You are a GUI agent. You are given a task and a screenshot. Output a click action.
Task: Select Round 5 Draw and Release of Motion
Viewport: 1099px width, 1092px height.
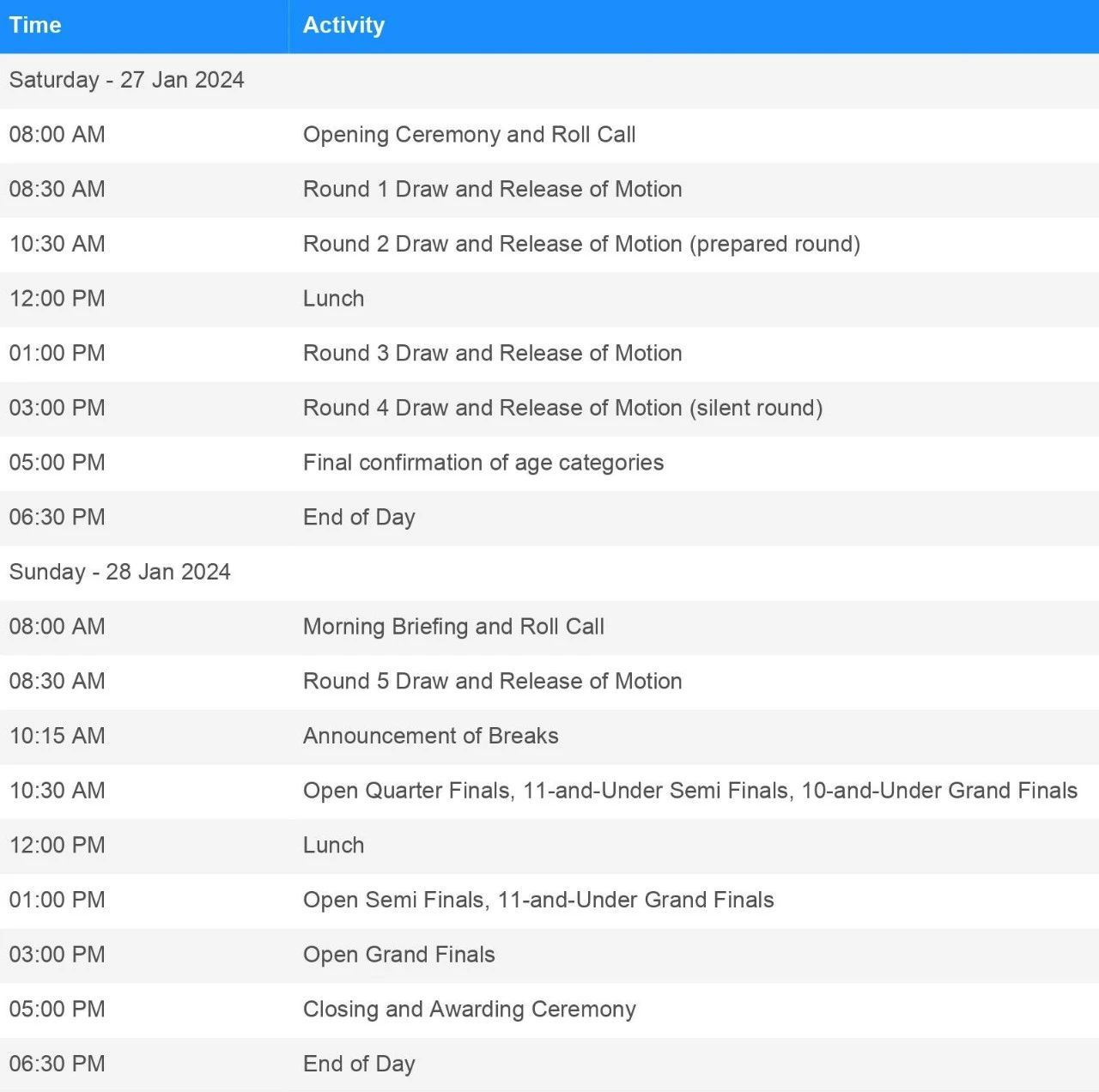492,681
